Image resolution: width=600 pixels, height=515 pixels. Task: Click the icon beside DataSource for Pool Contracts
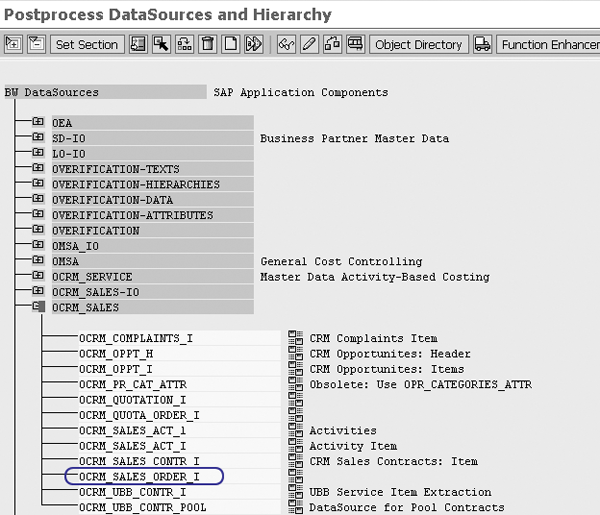point(295,507)
